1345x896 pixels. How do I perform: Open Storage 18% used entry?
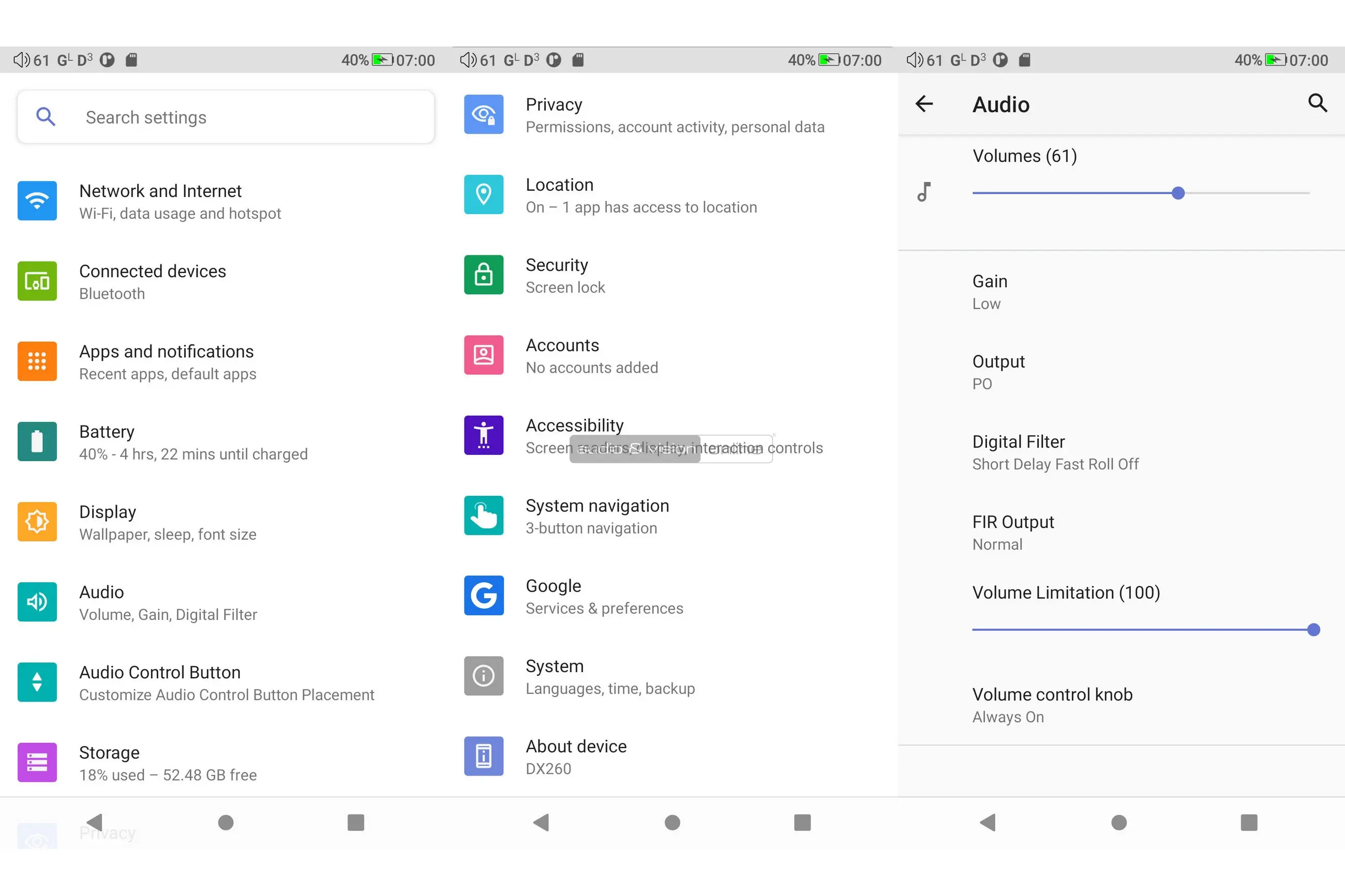pyautogui.click(x=168, y=763)
